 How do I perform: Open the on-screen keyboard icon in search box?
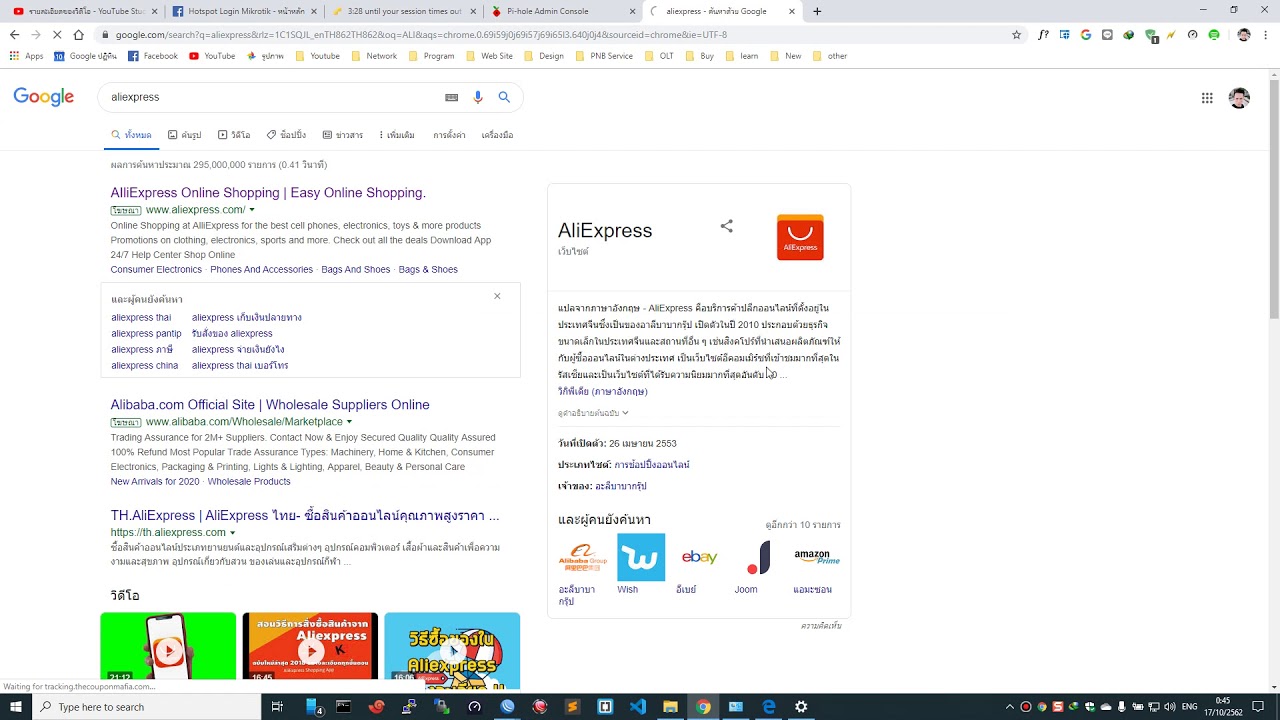(x=451, y=97)
